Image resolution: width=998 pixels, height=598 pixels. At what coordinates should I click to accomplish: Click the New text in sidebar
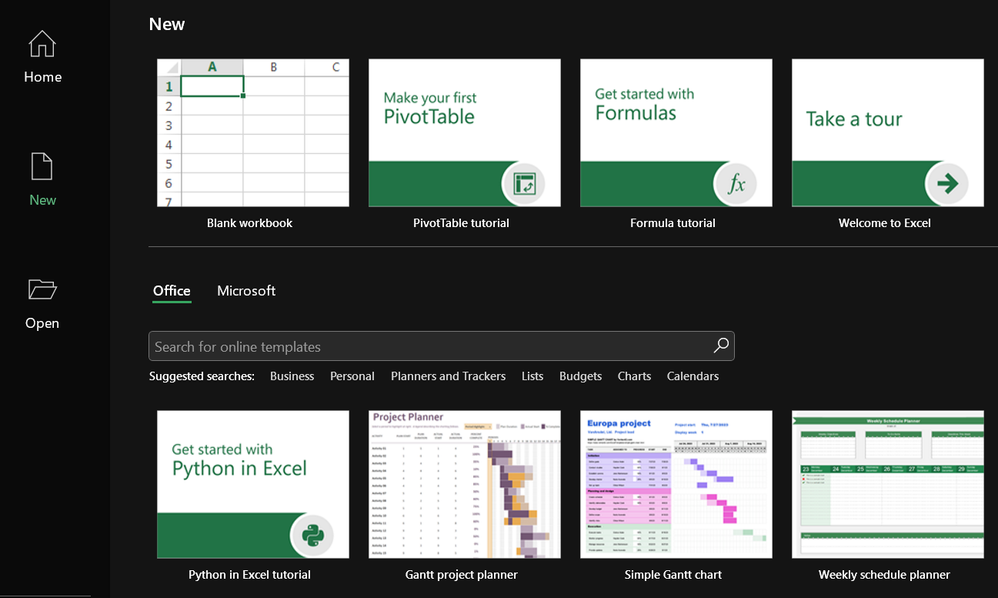(43, 200)
